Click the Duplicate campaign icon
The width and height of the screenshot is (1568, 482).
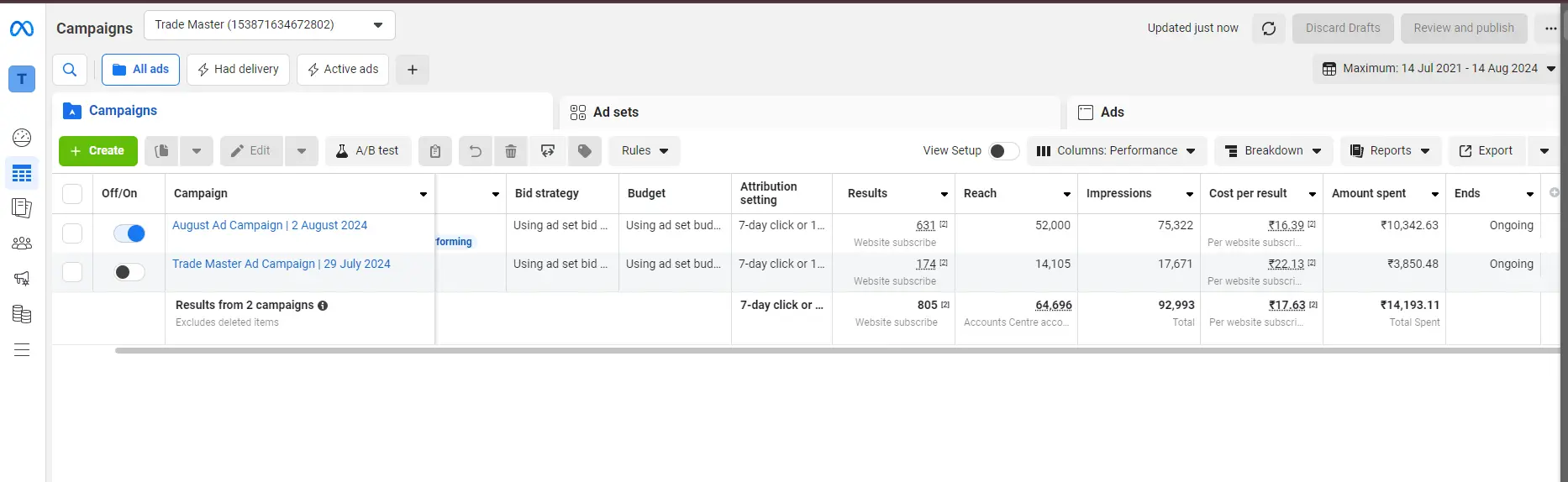[x=162, y=151]
